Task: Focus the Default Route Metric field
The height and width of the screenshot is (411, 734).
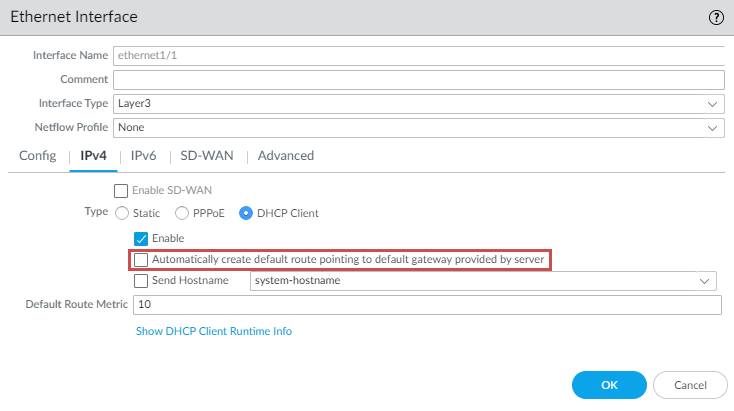Action: point(427,304)
